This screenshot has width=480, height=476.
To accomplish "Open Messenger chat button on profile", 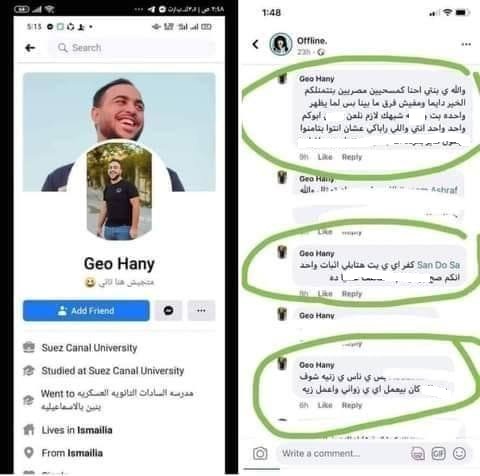I will coord(168,311).
